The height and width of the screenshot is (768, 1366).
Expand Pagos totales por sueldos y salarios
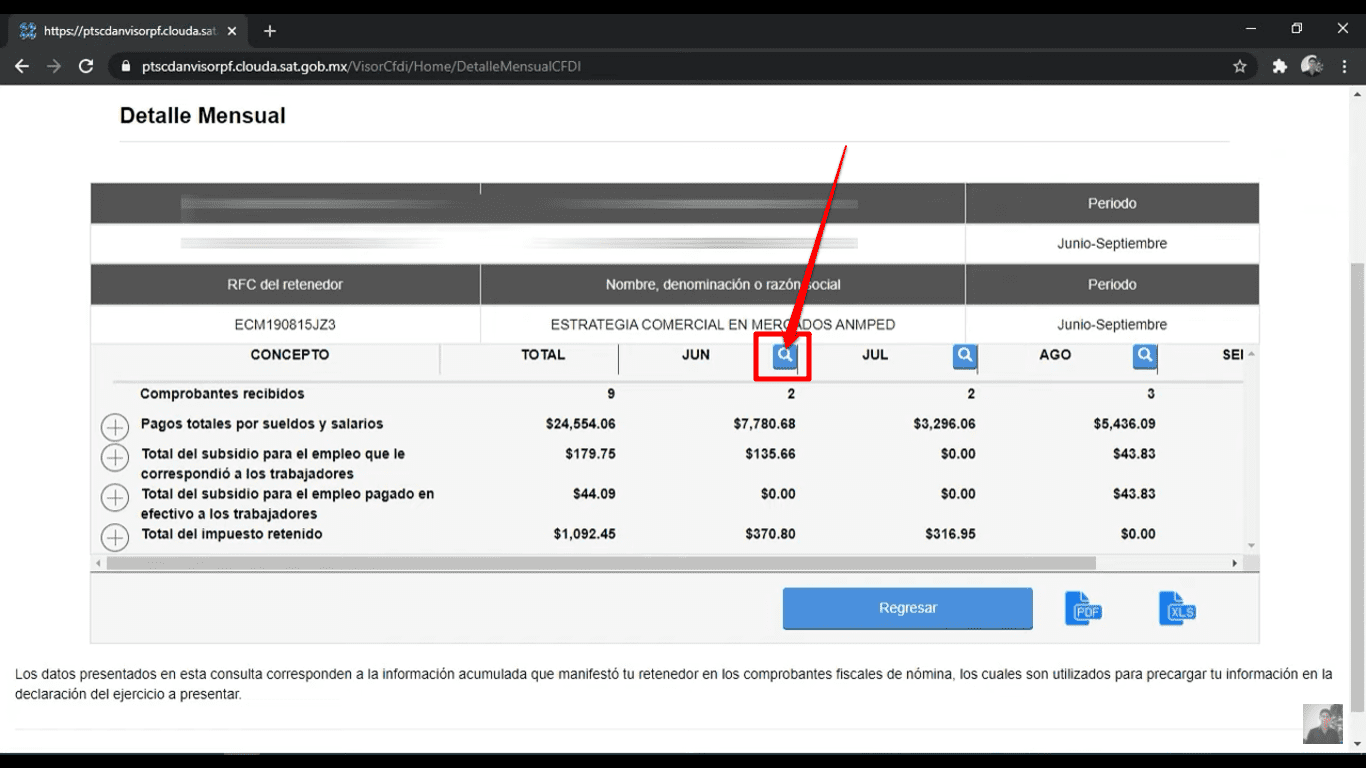tap(115, 428)
